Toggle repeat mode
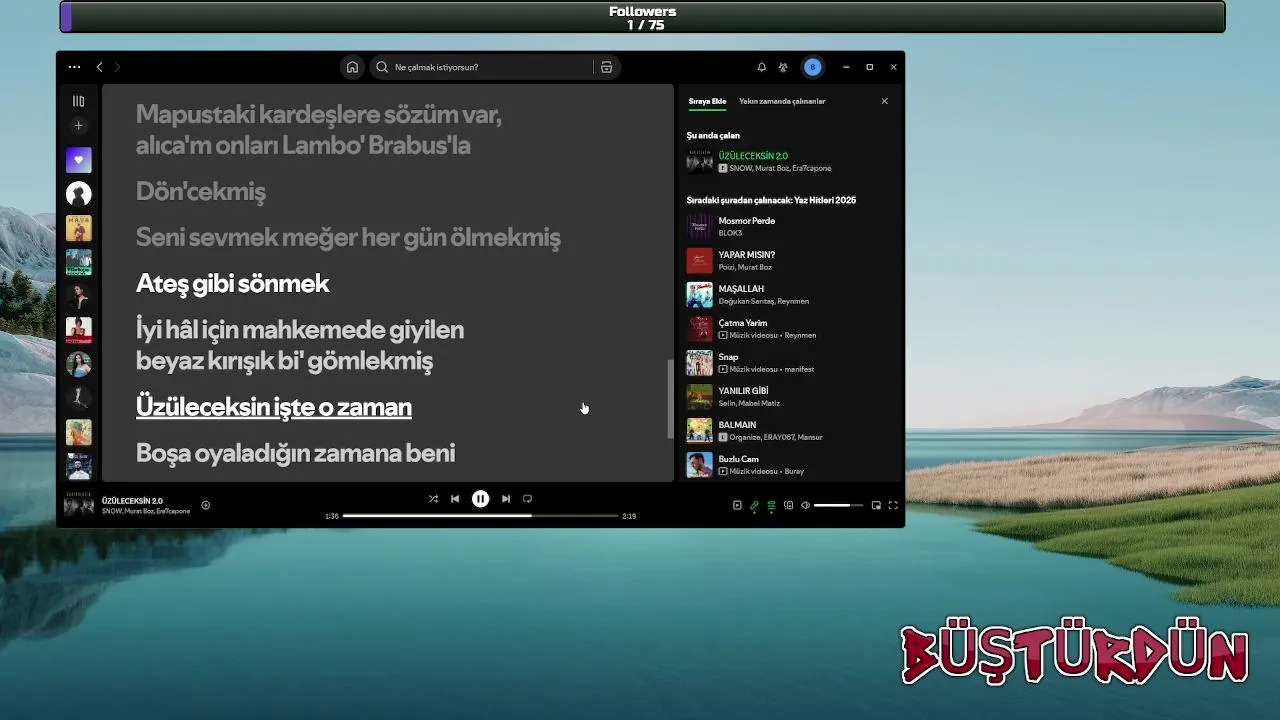The height and width of the screenshot is (720, 1280). click(527, 499)
